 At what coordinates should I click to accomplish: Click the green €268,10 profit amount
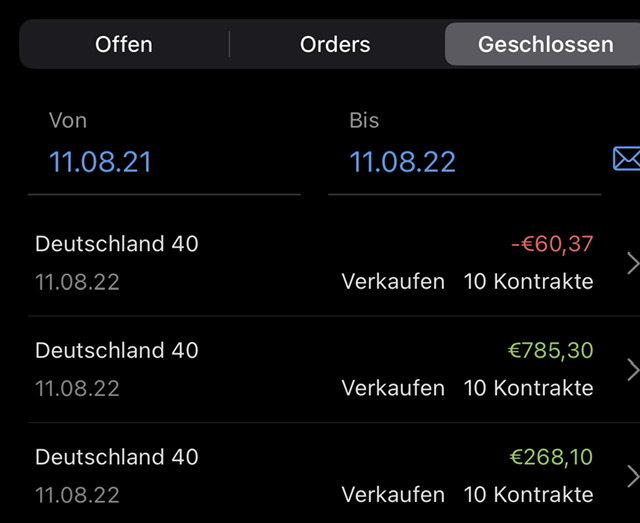pos(551,457)
